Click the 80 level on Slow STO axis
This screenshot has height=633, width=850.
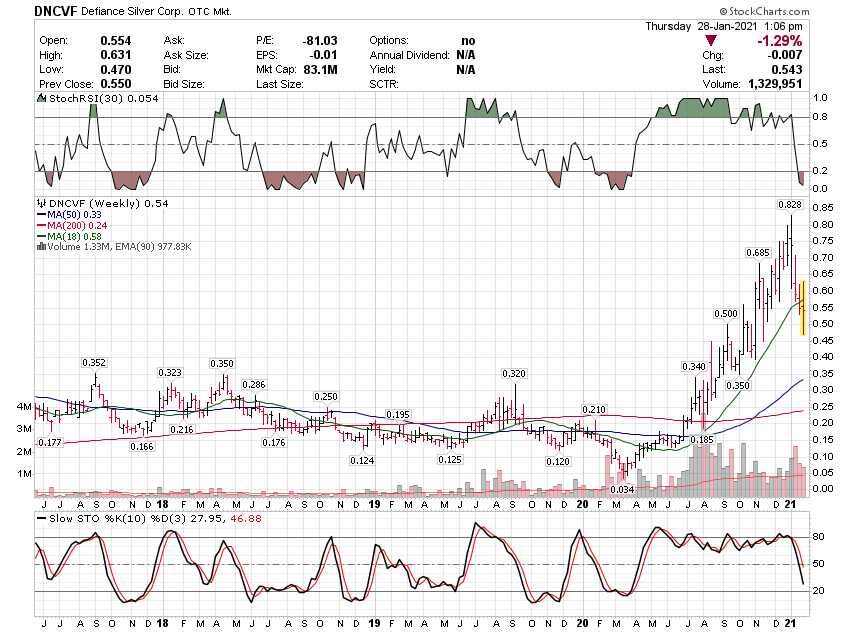pos(819,537)
